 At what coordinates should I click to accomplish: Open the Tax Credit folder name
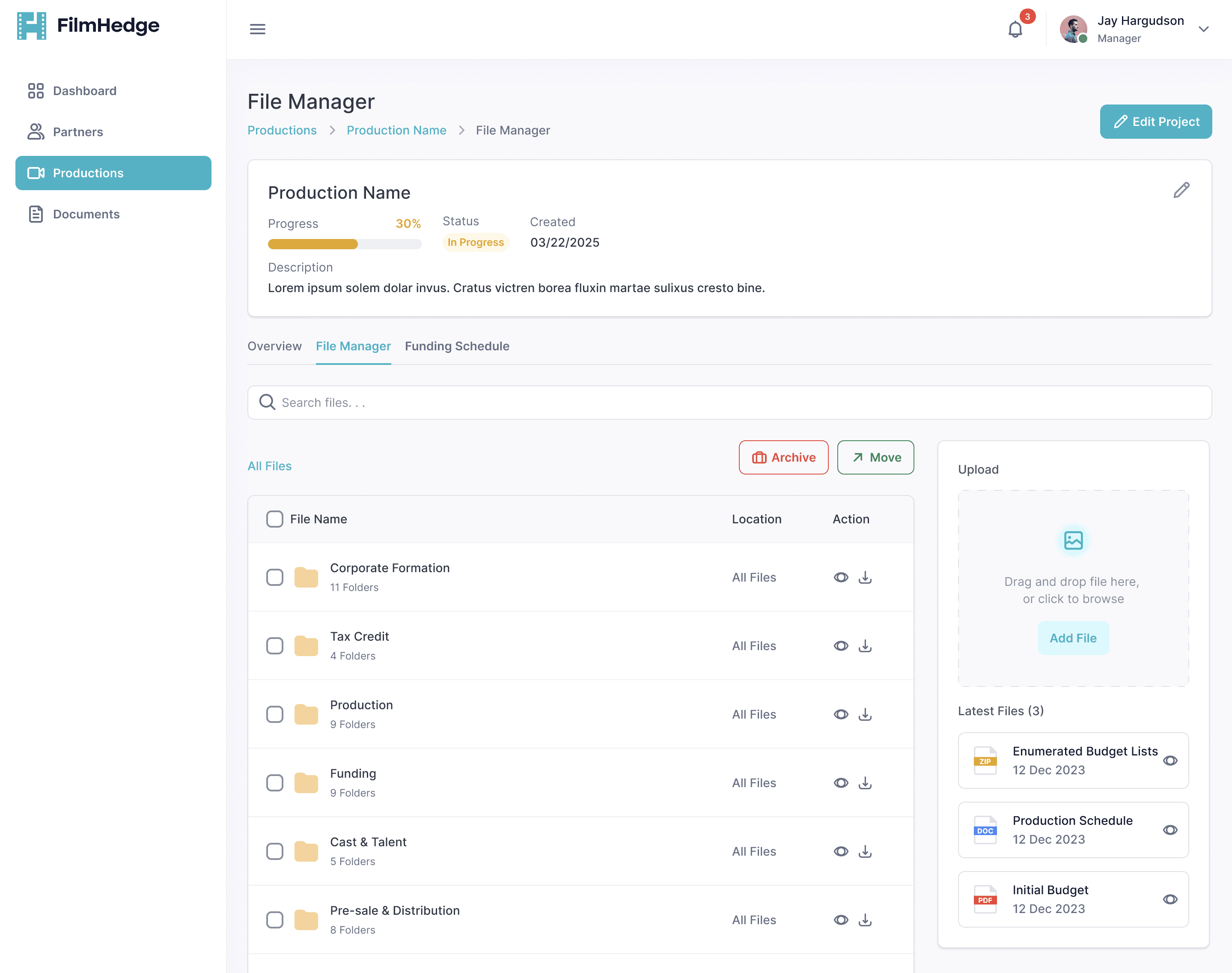click(x=359, y=636)
